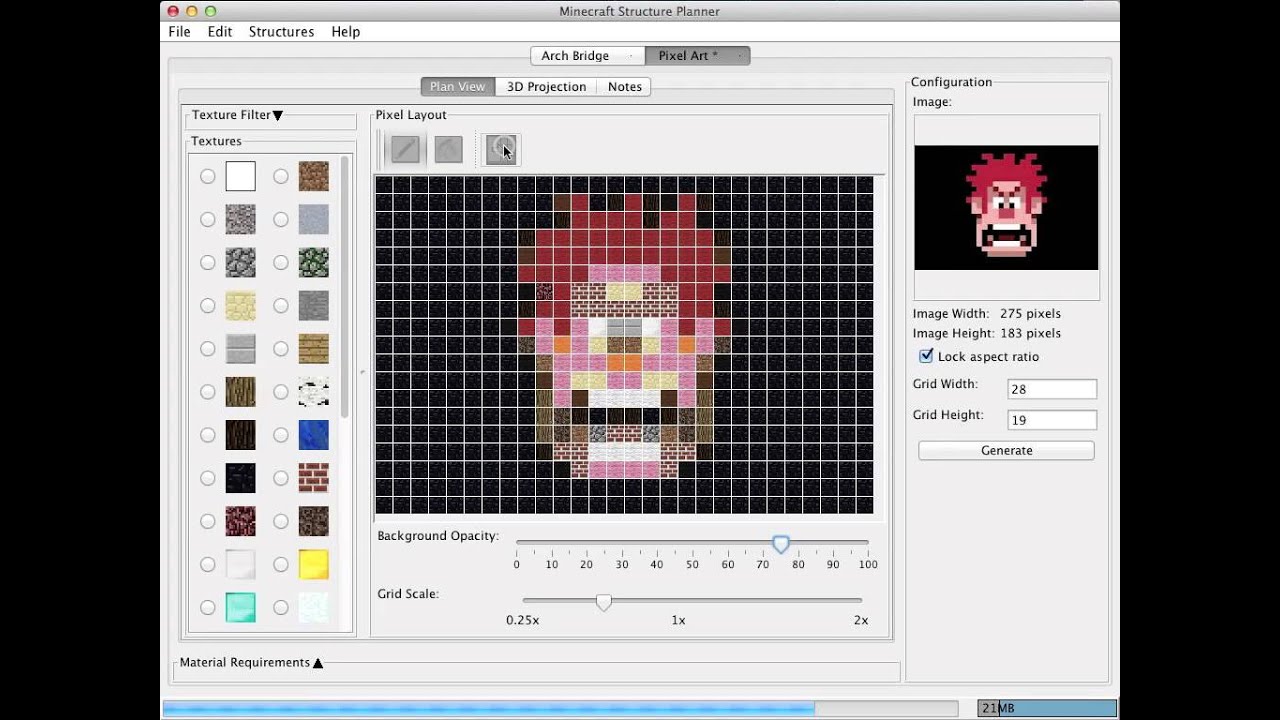Pick the gray stone brick texture swatch

point(313,305)
